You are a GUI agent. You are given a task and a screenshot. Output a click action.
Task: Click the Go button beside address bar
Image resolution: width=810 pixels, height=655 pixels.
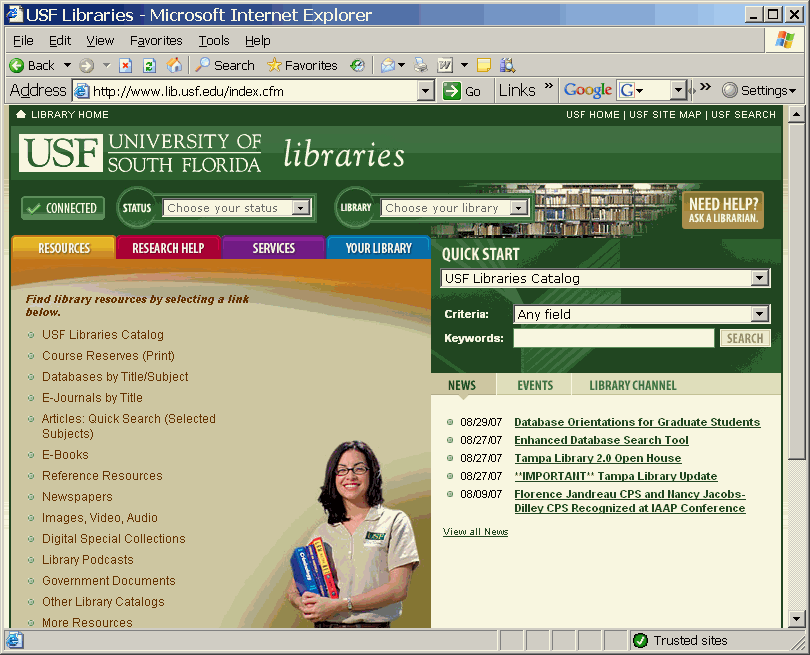(463, 91)
